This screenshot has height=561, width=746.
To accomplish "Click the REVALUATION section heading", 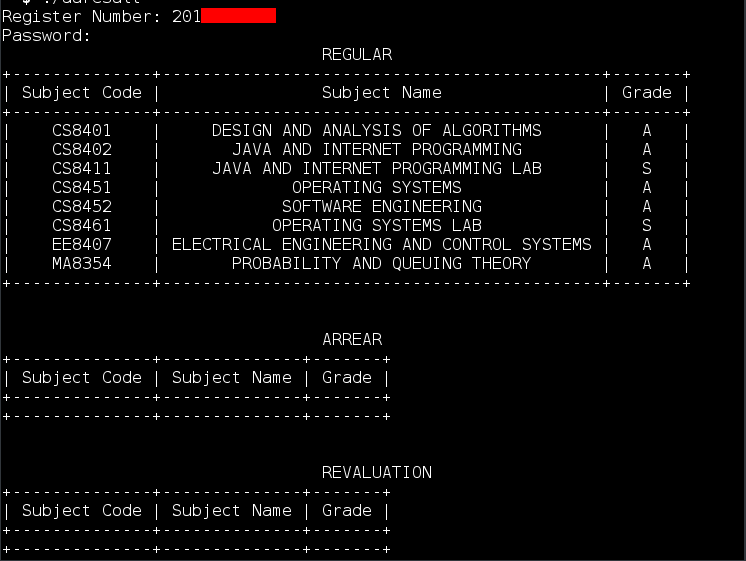I will (x=377, y=472).
